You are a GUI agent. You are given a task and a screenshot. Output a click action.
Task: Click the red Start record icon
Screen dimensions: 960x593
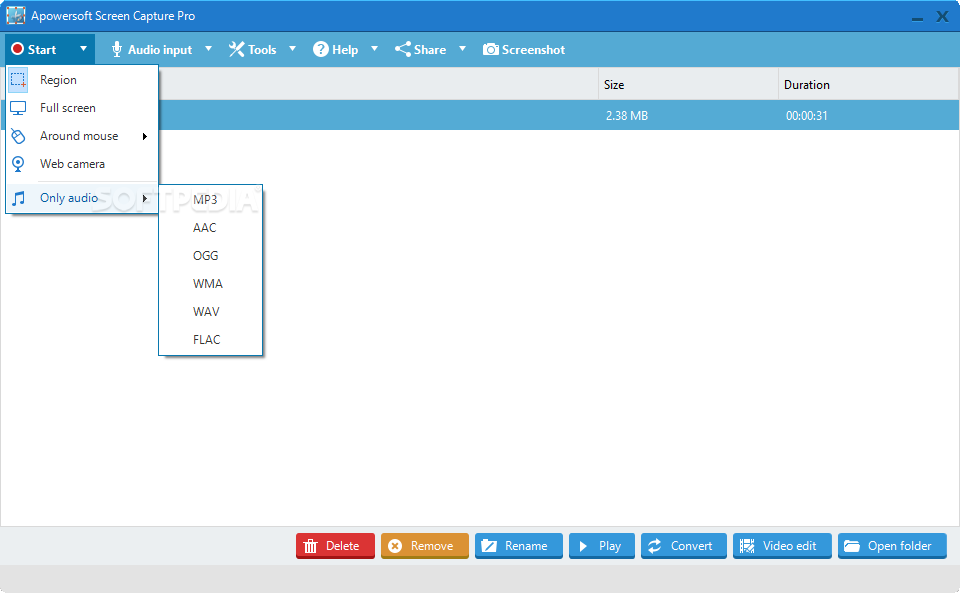pos(18,49)
